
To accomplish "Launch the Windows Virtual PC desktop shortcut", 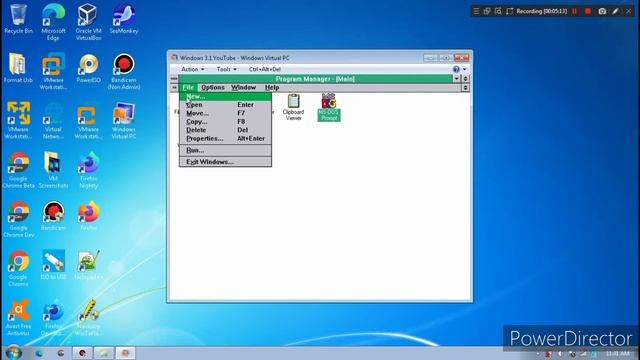I will [124, 121].
